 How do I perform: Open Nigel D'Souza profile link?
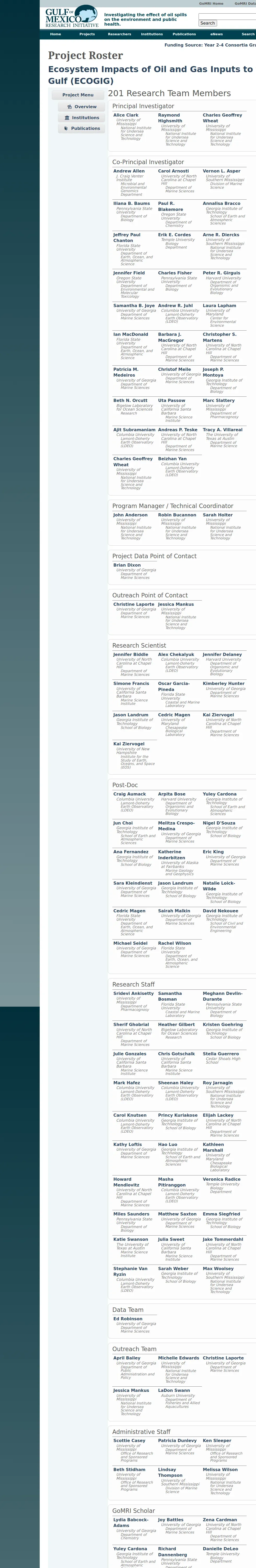tap(219, 823)
